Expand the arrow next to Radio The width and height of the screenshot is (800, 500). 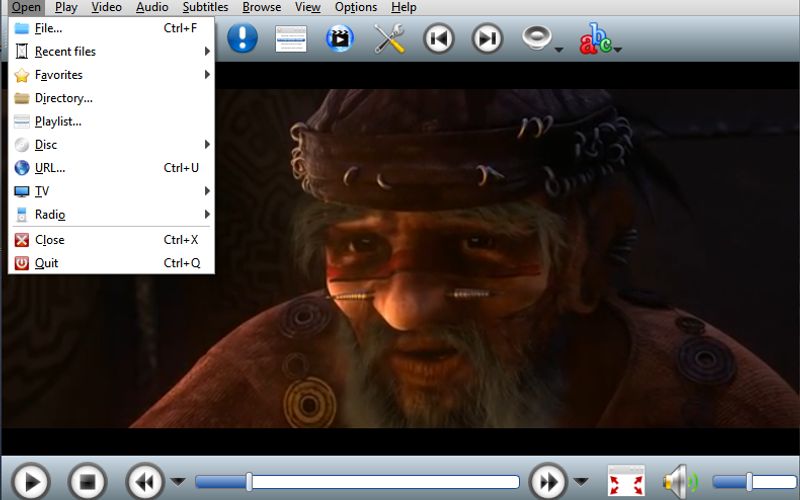[x=207, y=214]
